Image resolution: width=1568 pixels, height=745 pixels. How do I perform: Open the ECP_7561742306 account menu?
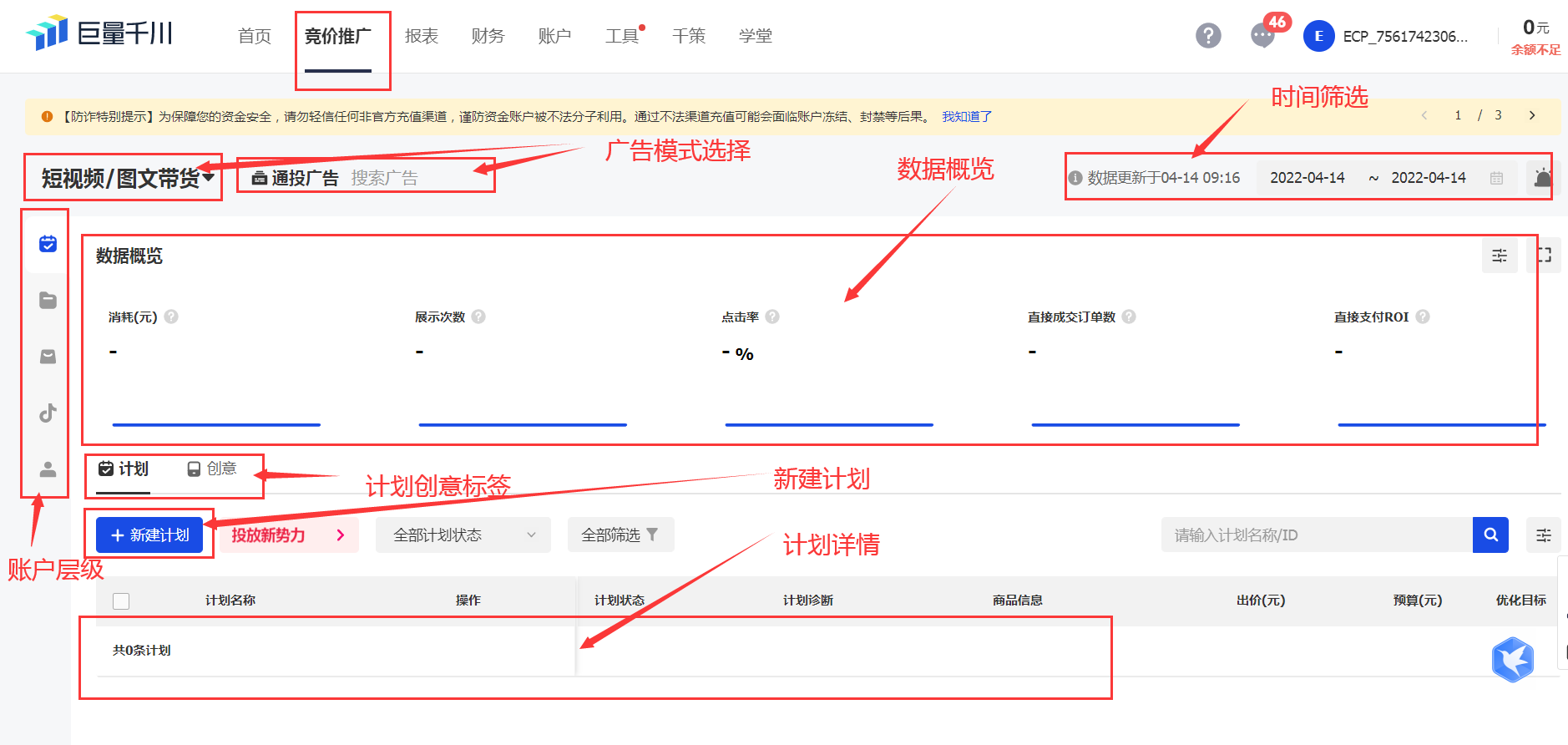click(x=1405, y=36)
